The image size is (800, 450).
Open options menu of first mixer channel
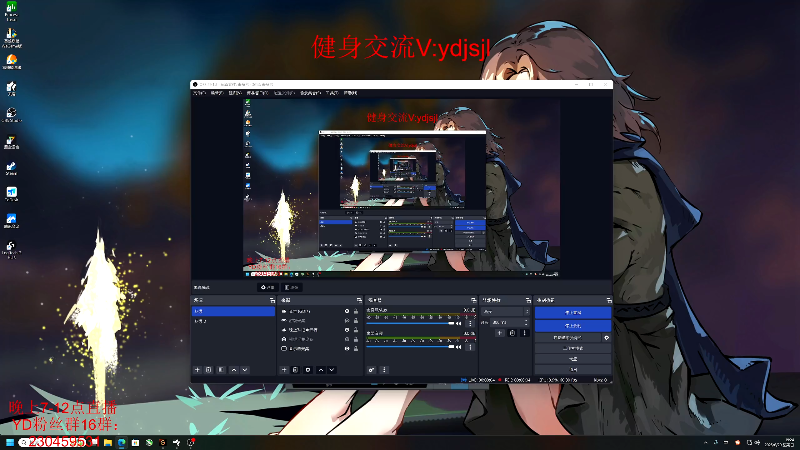470,323
